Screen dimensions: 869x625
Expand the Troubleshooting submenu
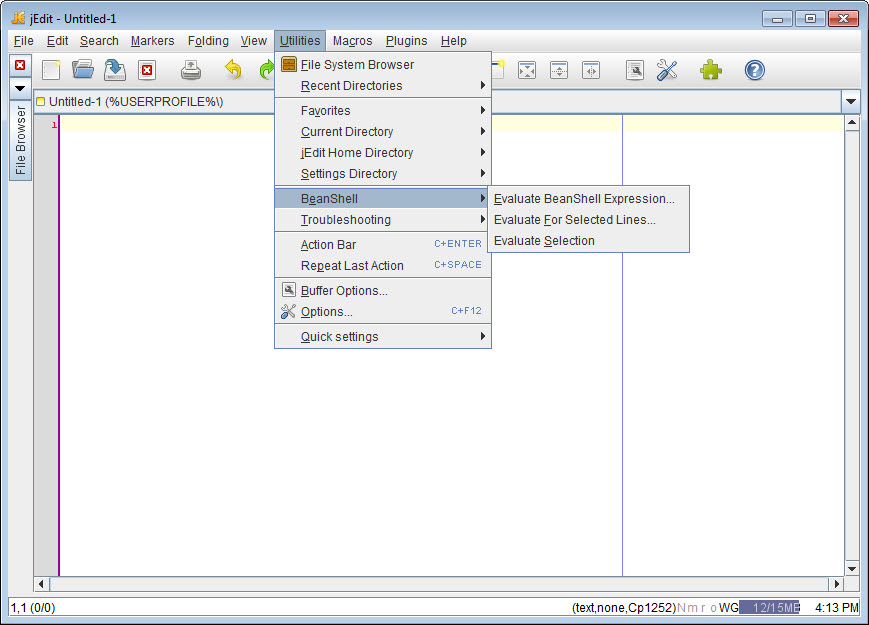click(x=383, y=220)
